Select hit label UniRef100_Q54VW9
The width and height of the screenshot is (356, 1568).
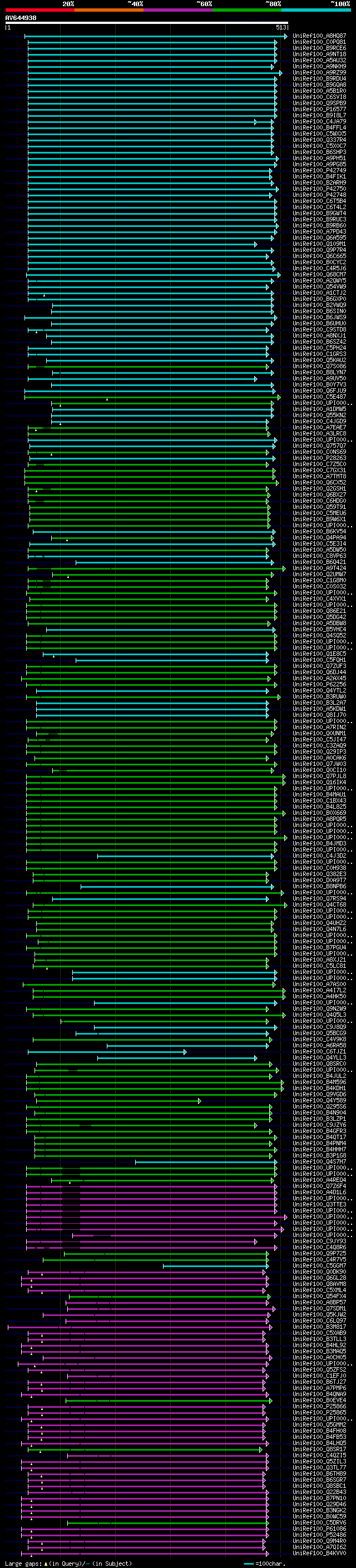tap(319, 286)
